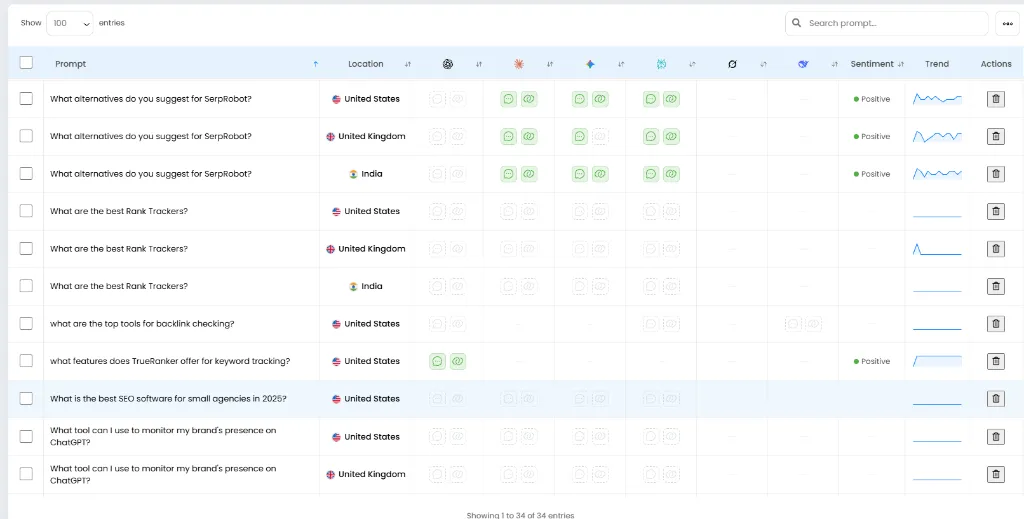Click prompt 'What is the best SEO software for small agencies in 2025?'

pos(168,399)
